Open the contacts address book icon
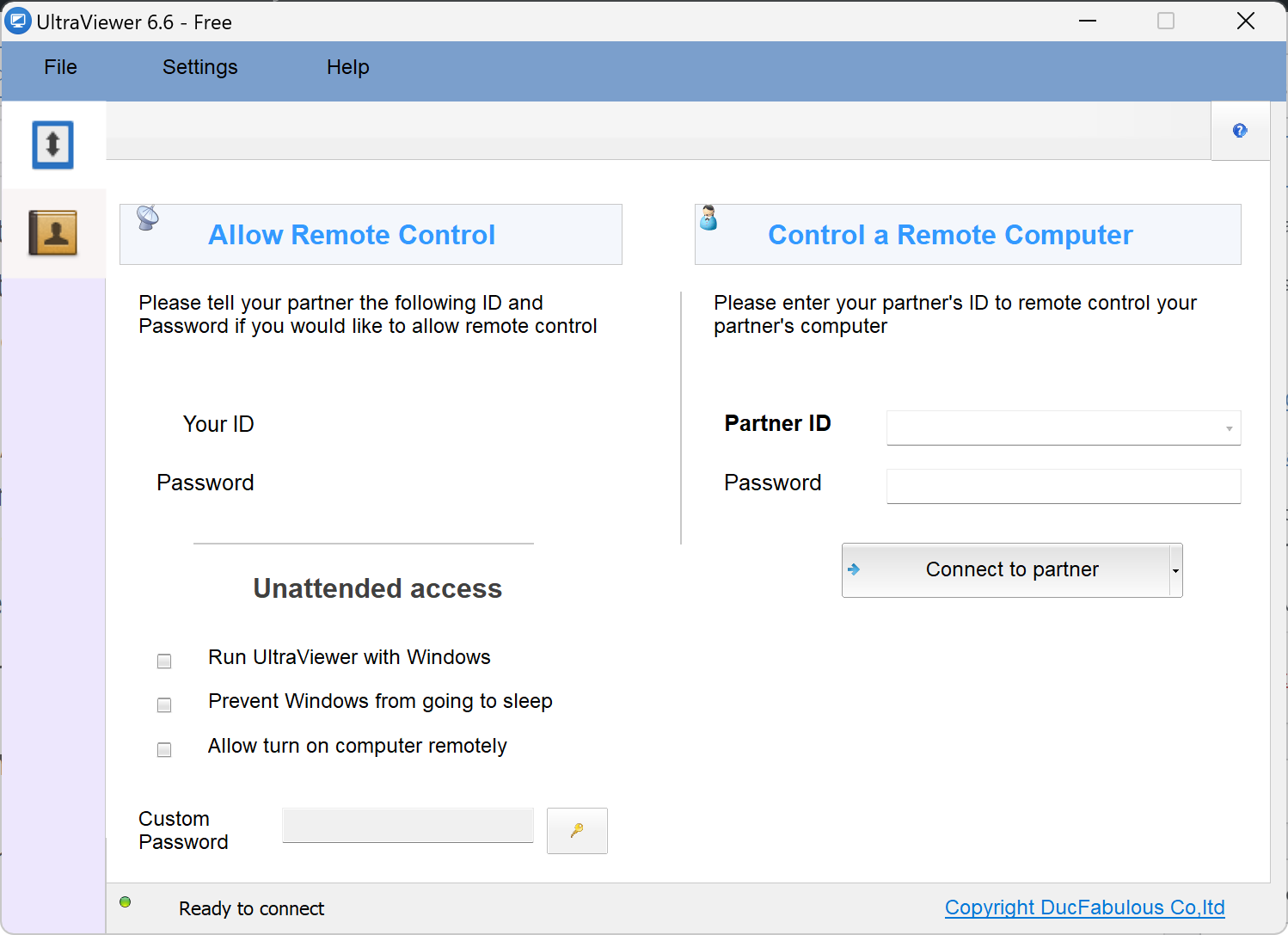 pyautogui.click(x=53, y=232)
